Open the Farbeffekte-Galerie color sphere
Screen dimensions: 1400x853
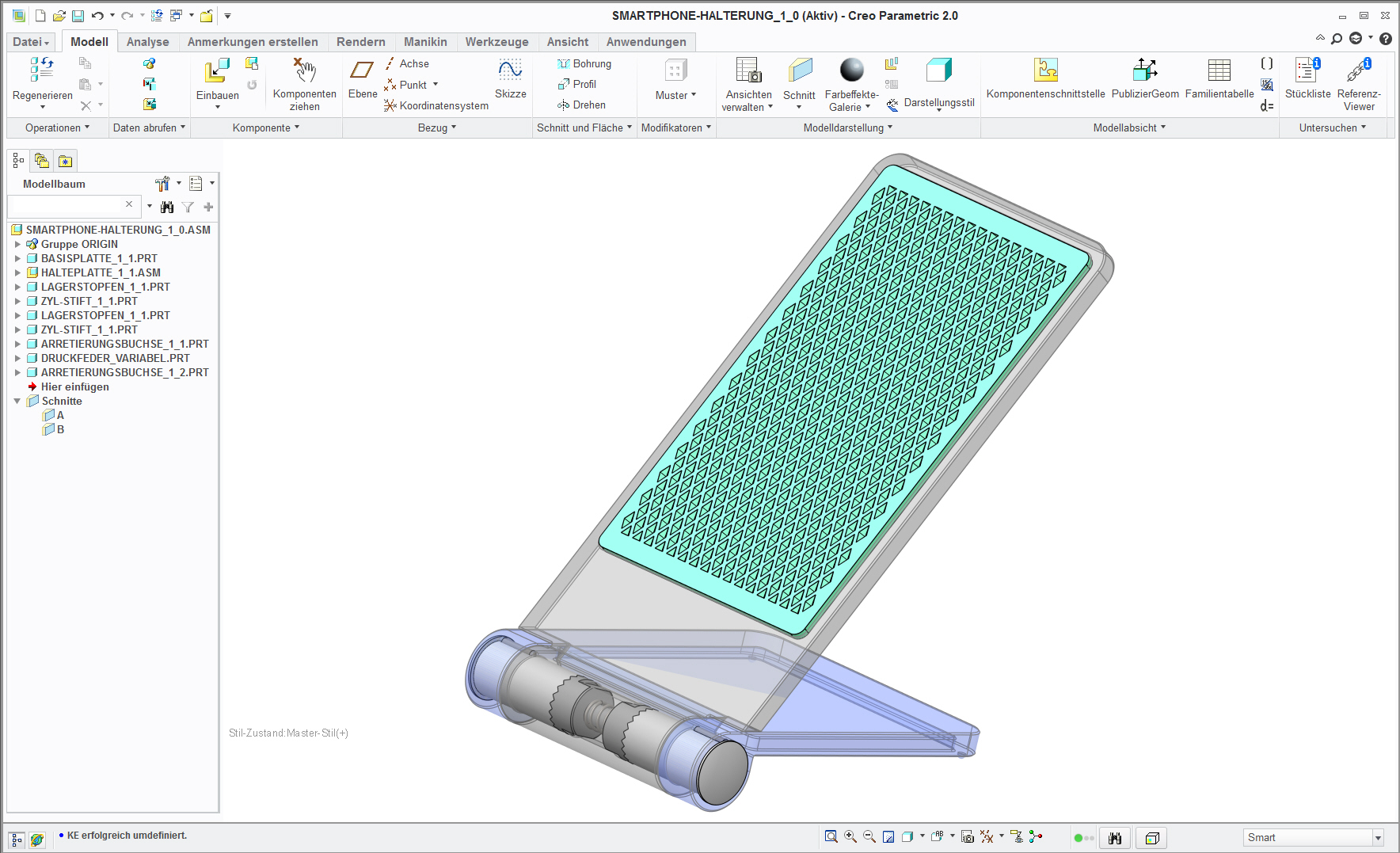click(x=851, y=70)
